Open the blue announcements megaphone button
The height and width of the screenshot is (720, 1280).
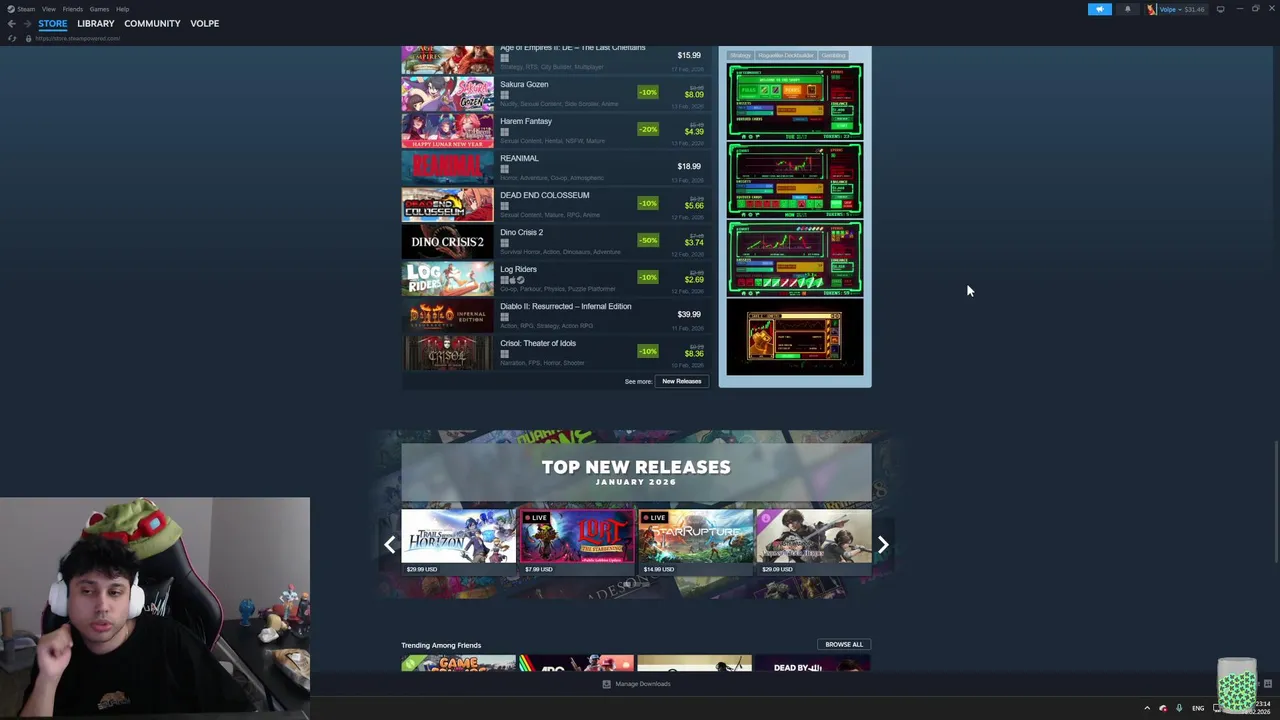pos(1099,9)
